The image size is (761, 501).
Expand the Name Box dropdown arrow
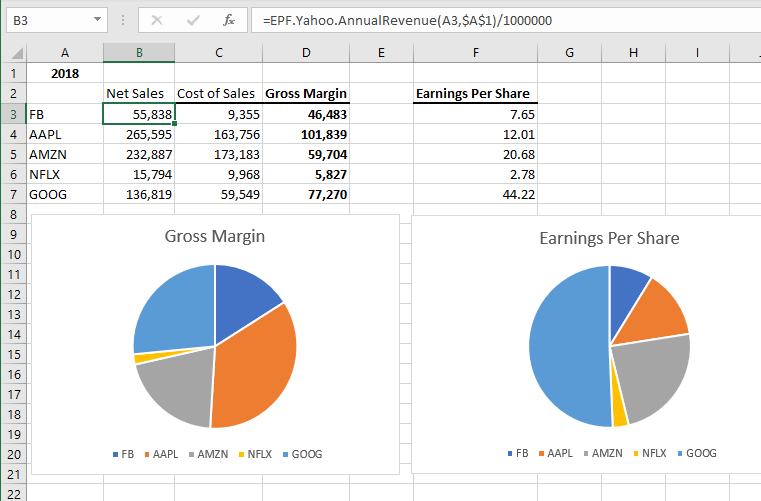pos(98,19)
